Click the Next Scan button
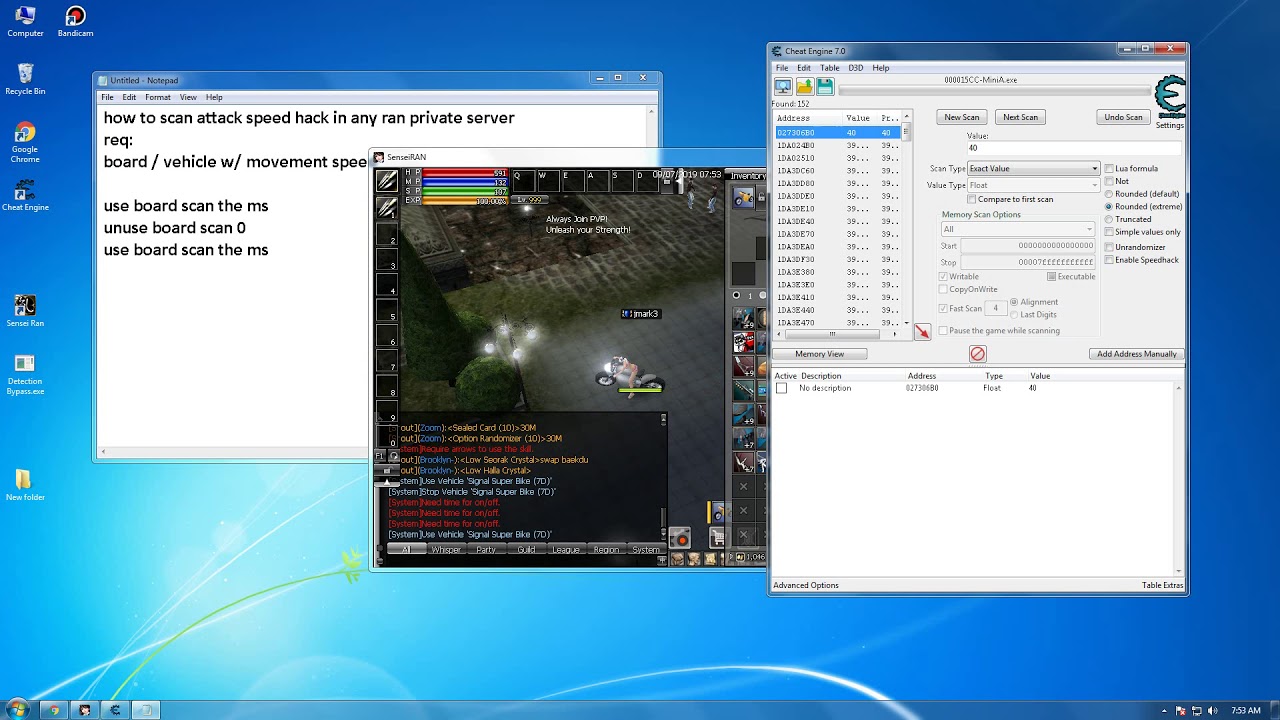 (1020, 117)
